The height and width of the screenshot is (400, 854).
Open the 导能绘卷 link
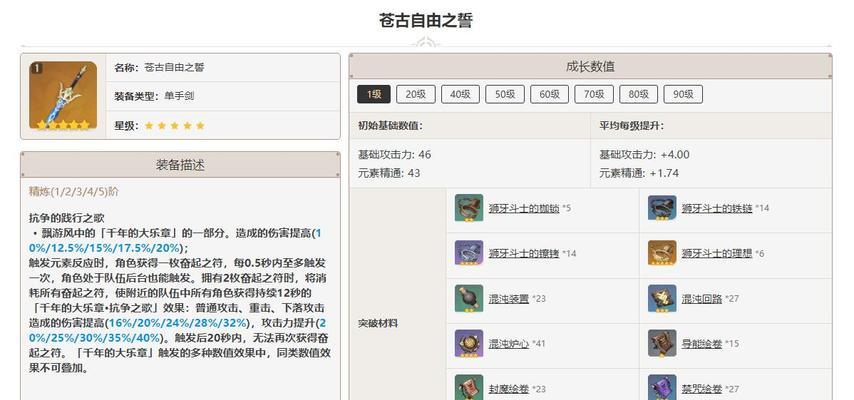(702, 344)
